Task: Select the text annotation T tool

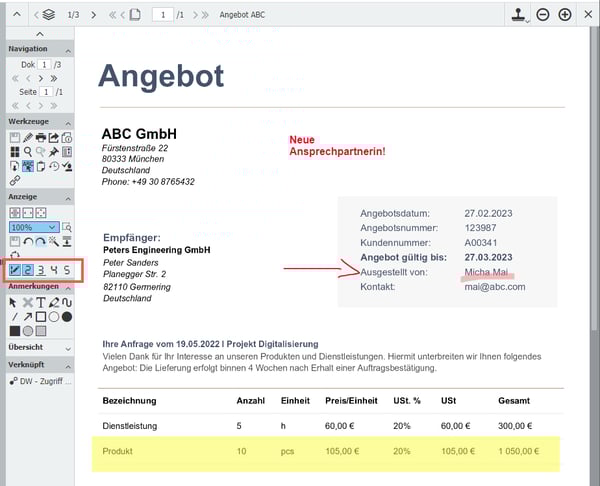Action: pyautogui.click(x=41, y=302)
